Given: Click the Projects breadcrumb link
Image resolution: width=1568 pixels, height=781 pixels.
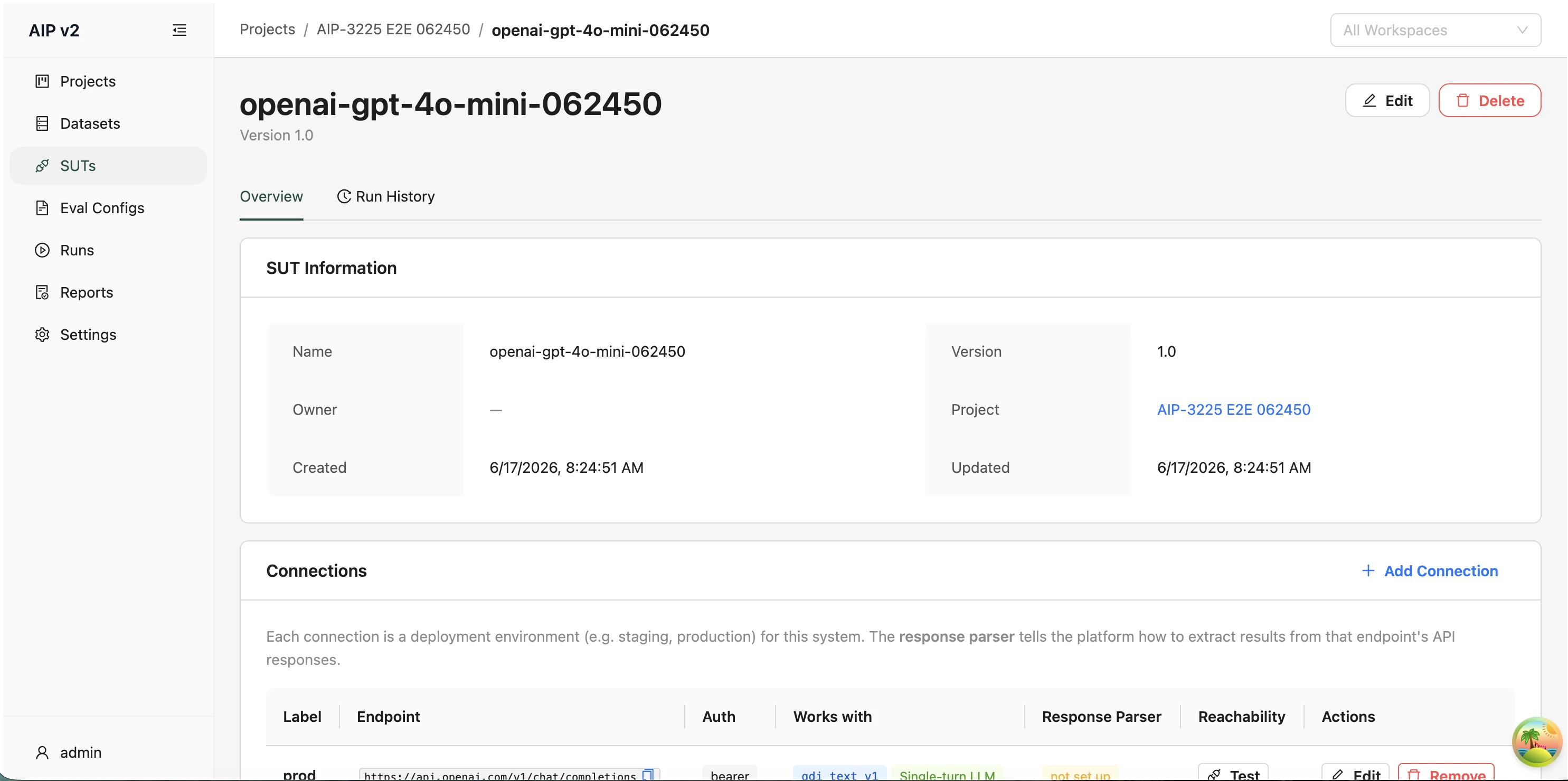Looking at the screenshot, I should [x=267, y=30].
